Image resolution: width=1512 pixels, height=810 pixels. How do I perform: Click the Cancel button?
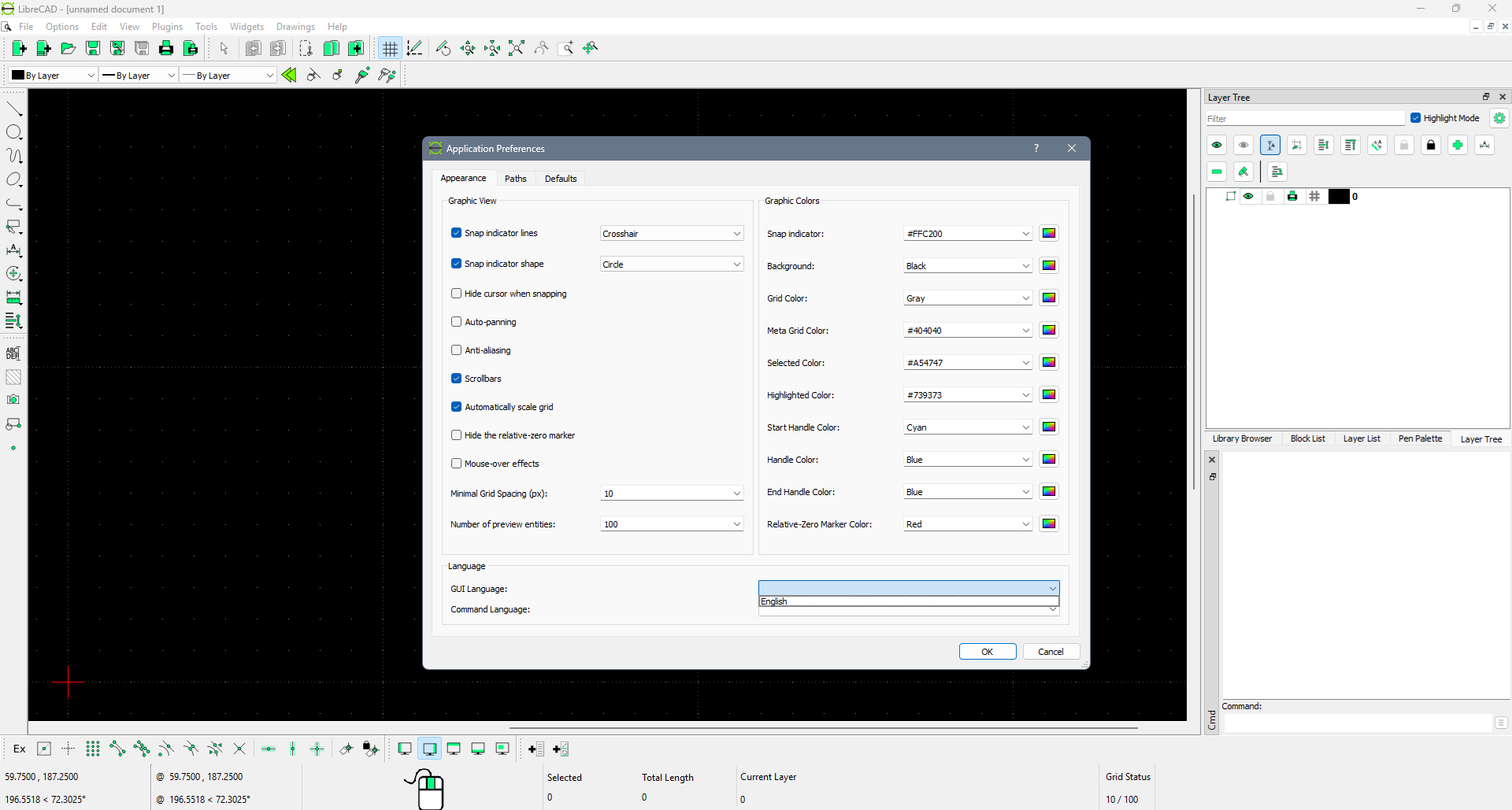click(1051, 652)
